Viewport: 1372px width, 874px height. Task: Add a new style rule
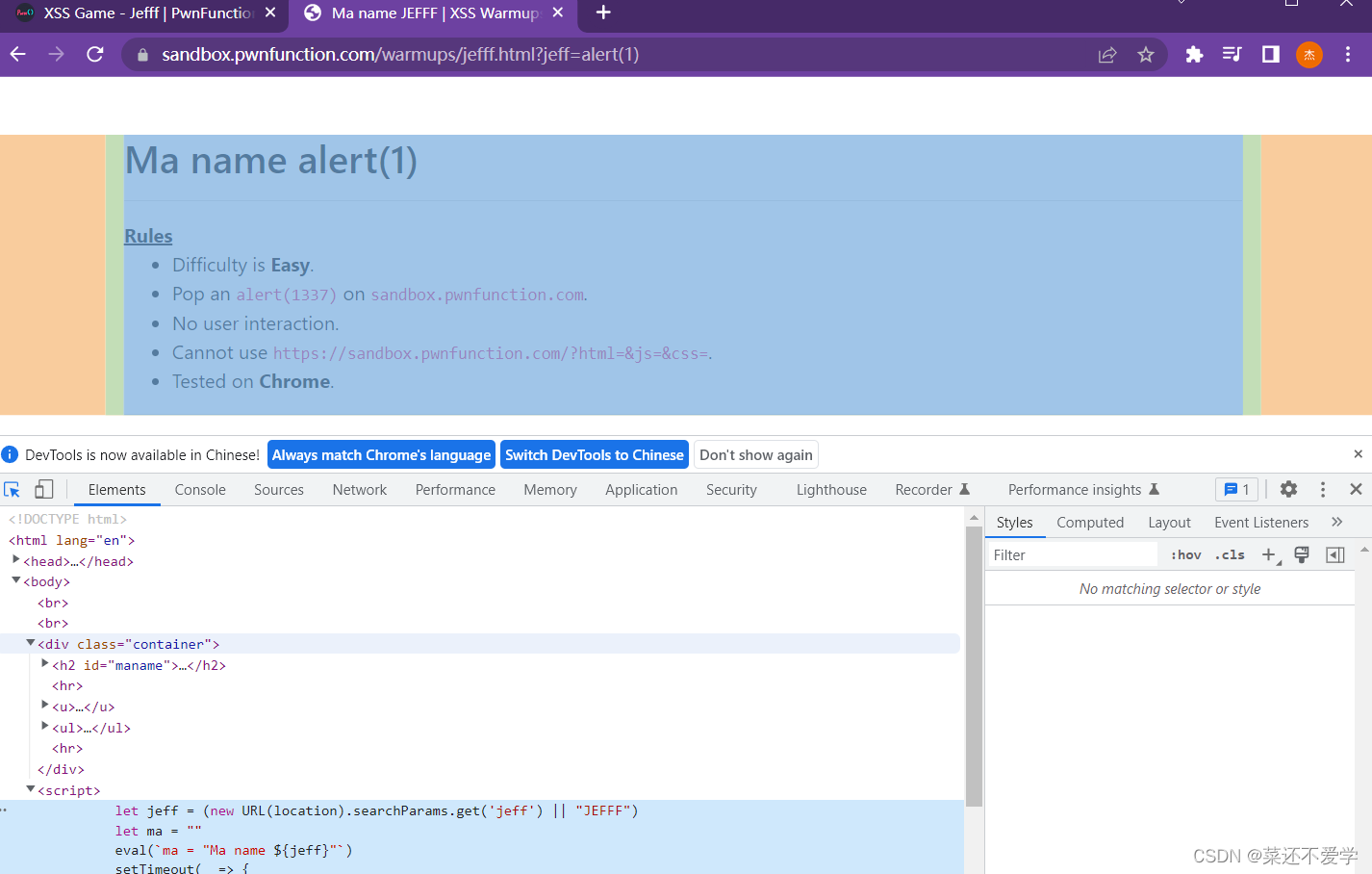click(1269, 554)
